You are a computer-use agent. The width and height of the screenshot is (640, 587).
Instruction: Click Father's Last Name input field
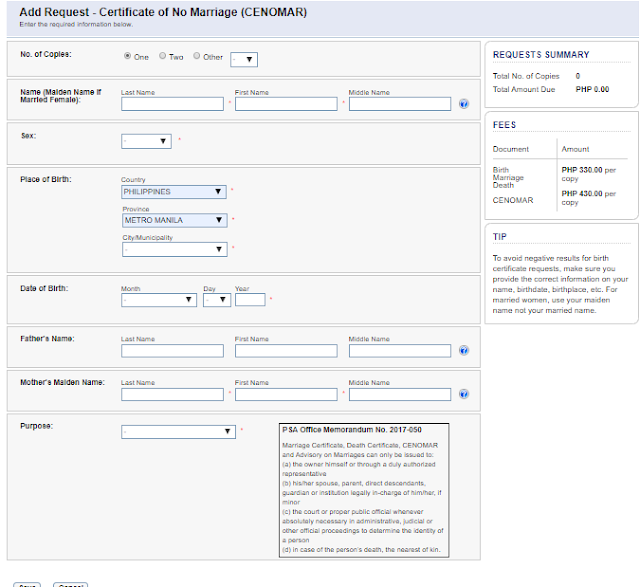point(172,351)
